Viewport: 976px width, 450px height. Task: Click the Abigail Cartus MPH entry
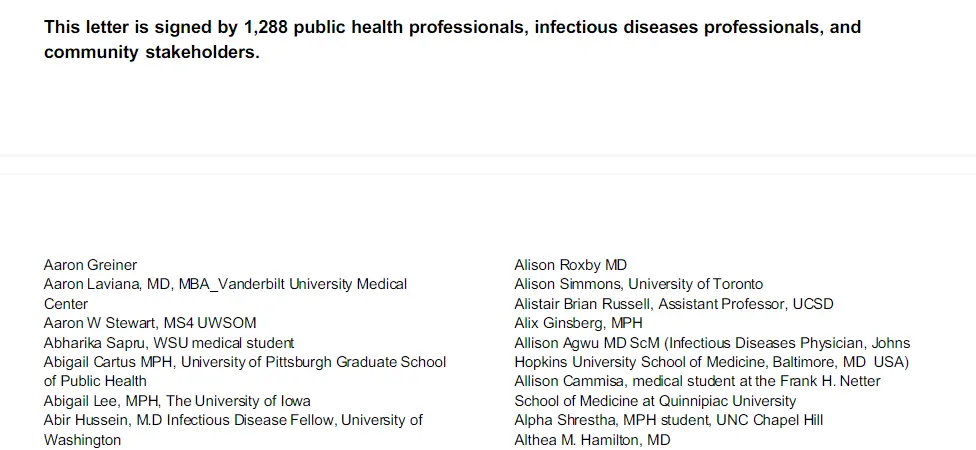tap(245, 362)
